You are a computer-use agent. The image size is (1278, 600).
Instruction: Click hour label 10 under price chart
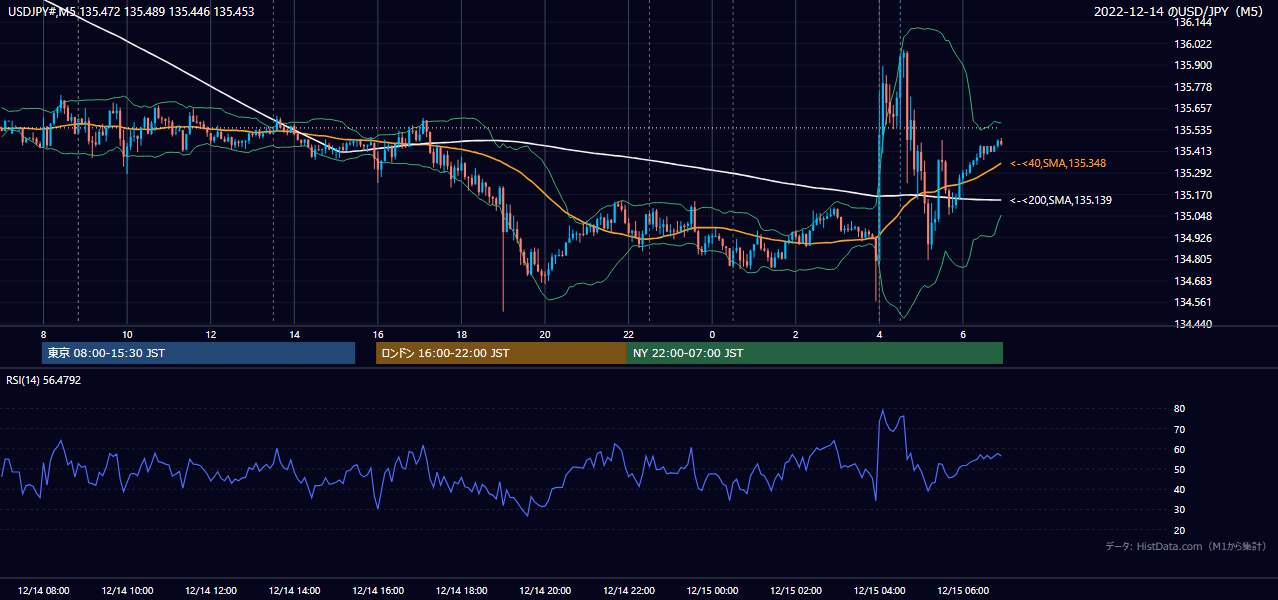click(x=127, y=334)
